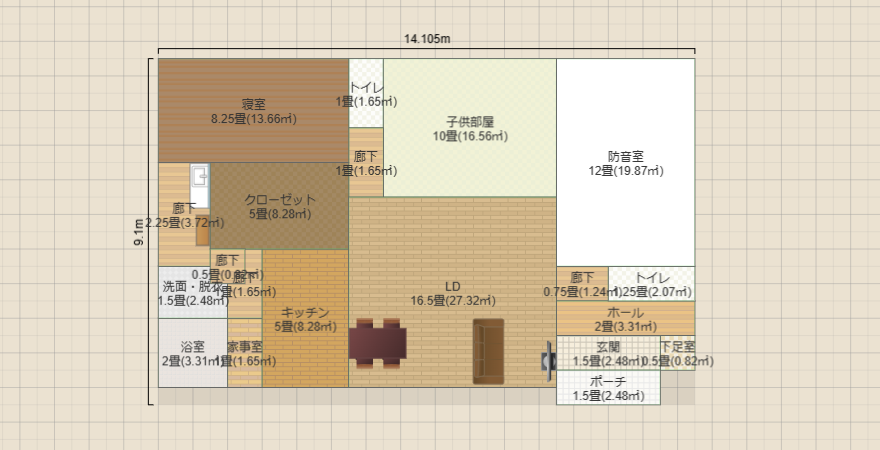Click the 14.105m width dimension label
This screenshot has height=450, width=880.
pyautogui.click(x=427, y=39)
